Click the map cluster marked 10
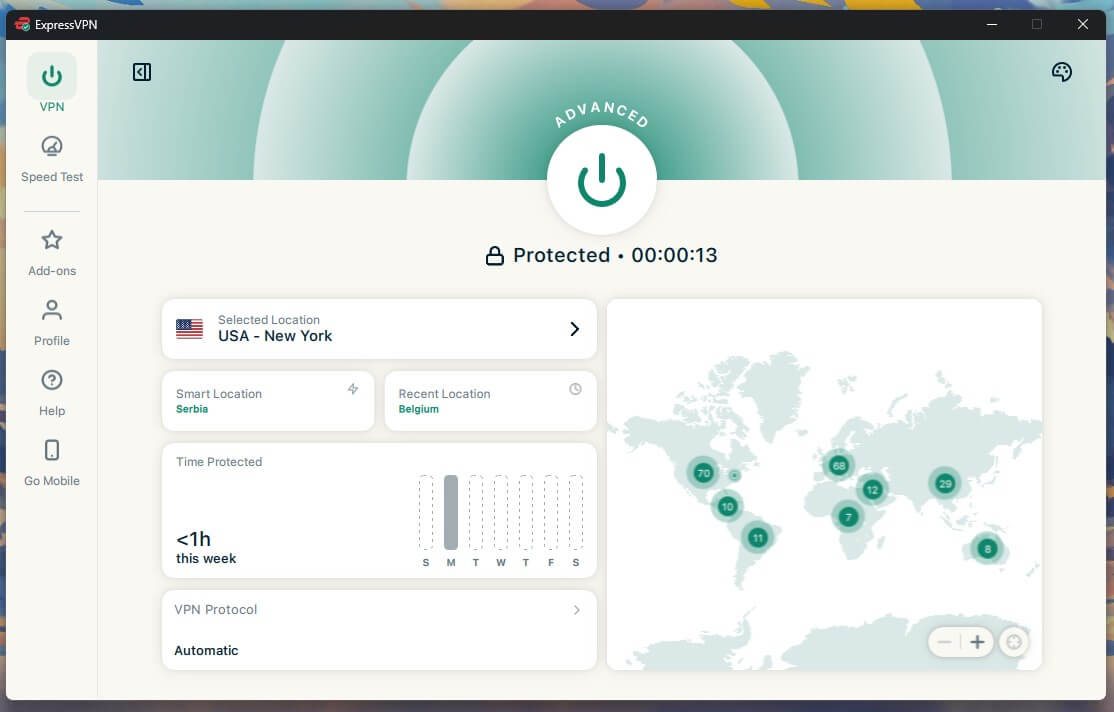The height and width of the screenshot is (712, 1114). click(727, 507)
